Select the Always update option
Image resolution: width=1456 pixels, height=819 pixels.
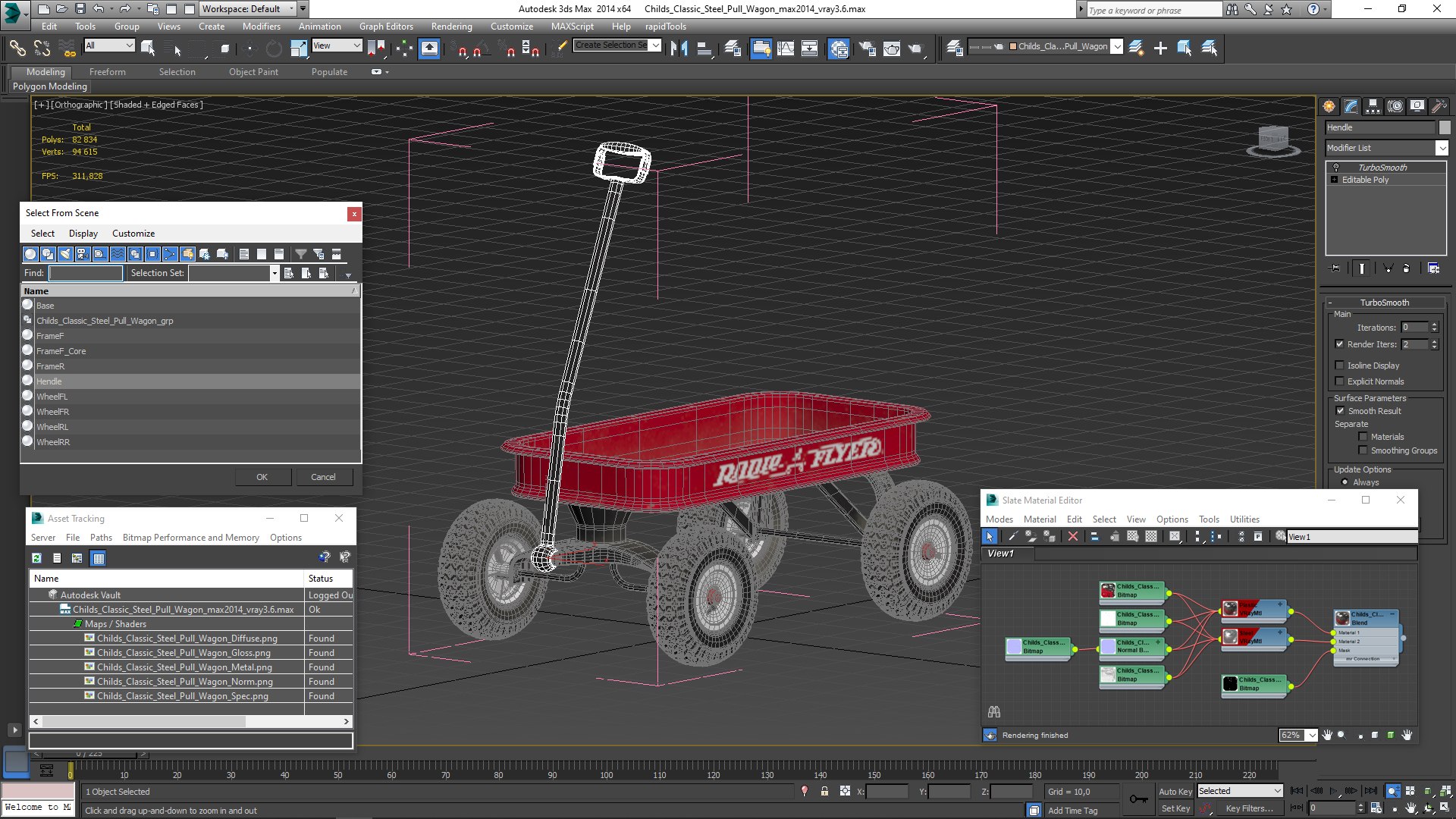(x=1345, y=482)
